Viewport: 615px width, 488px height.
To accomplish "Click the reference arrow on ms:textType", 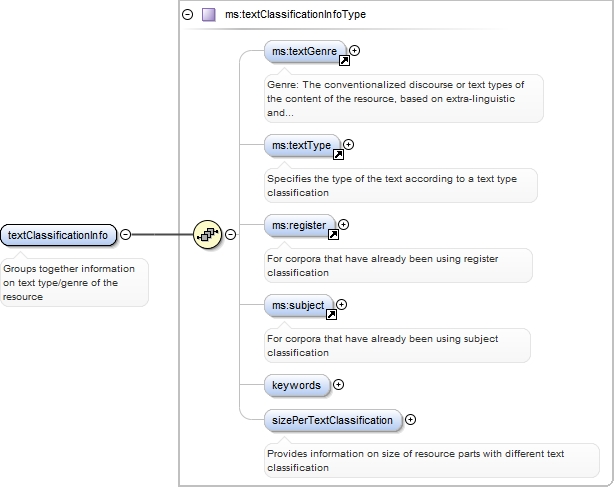I will [338, 155].
